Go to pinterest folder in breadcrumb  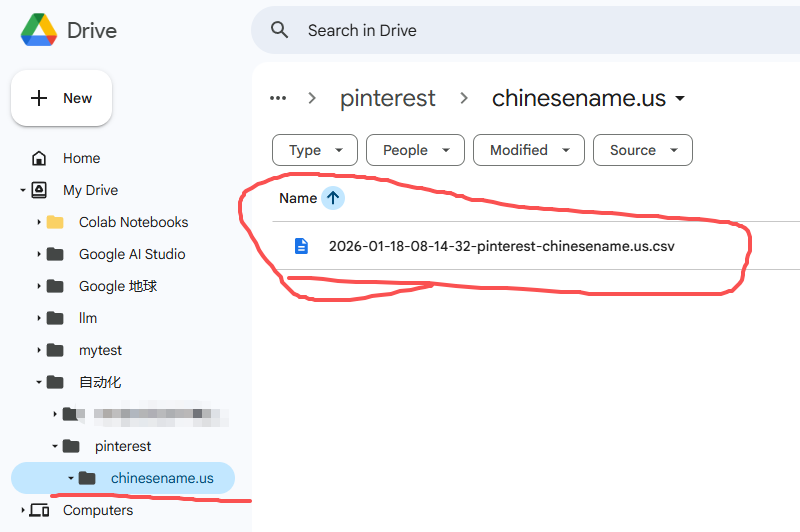(x=388, y=98)
